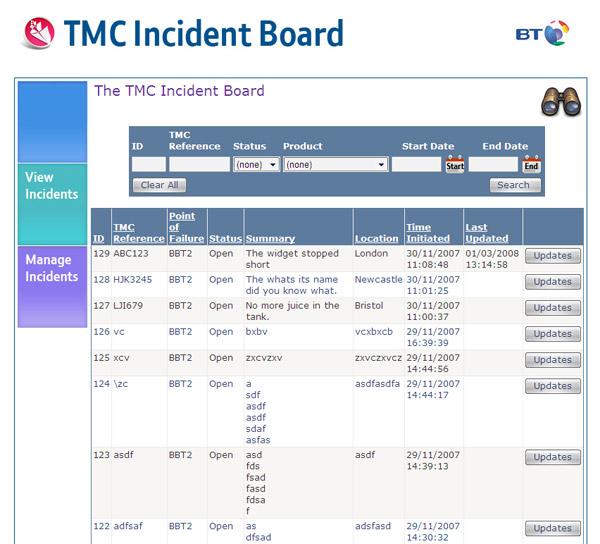Click summary bxbv cell
Viewport: 600px width, 544px height.
pyautogui.click(x=256, y=331)
